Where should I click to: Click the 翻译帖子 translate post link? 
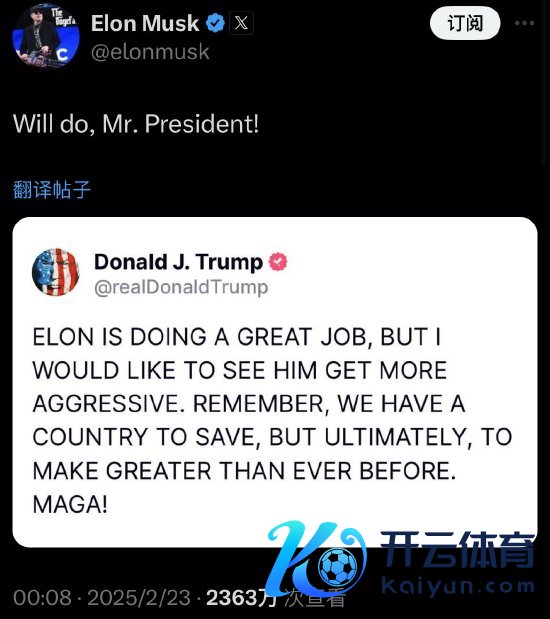click(x=52, y=189)
